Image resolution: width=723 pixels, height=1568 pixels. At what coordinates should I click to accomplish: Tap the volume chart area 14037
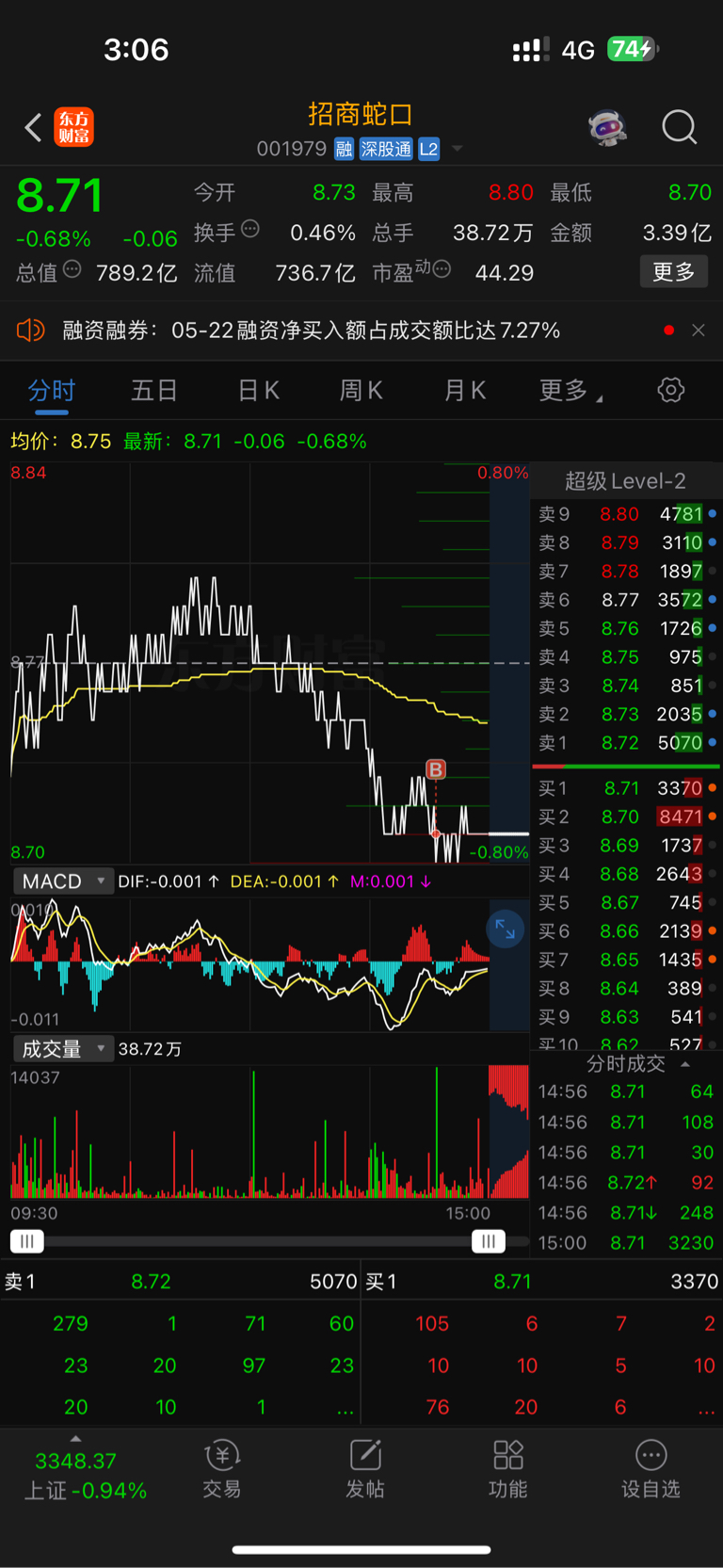(x=269, y=1132)
